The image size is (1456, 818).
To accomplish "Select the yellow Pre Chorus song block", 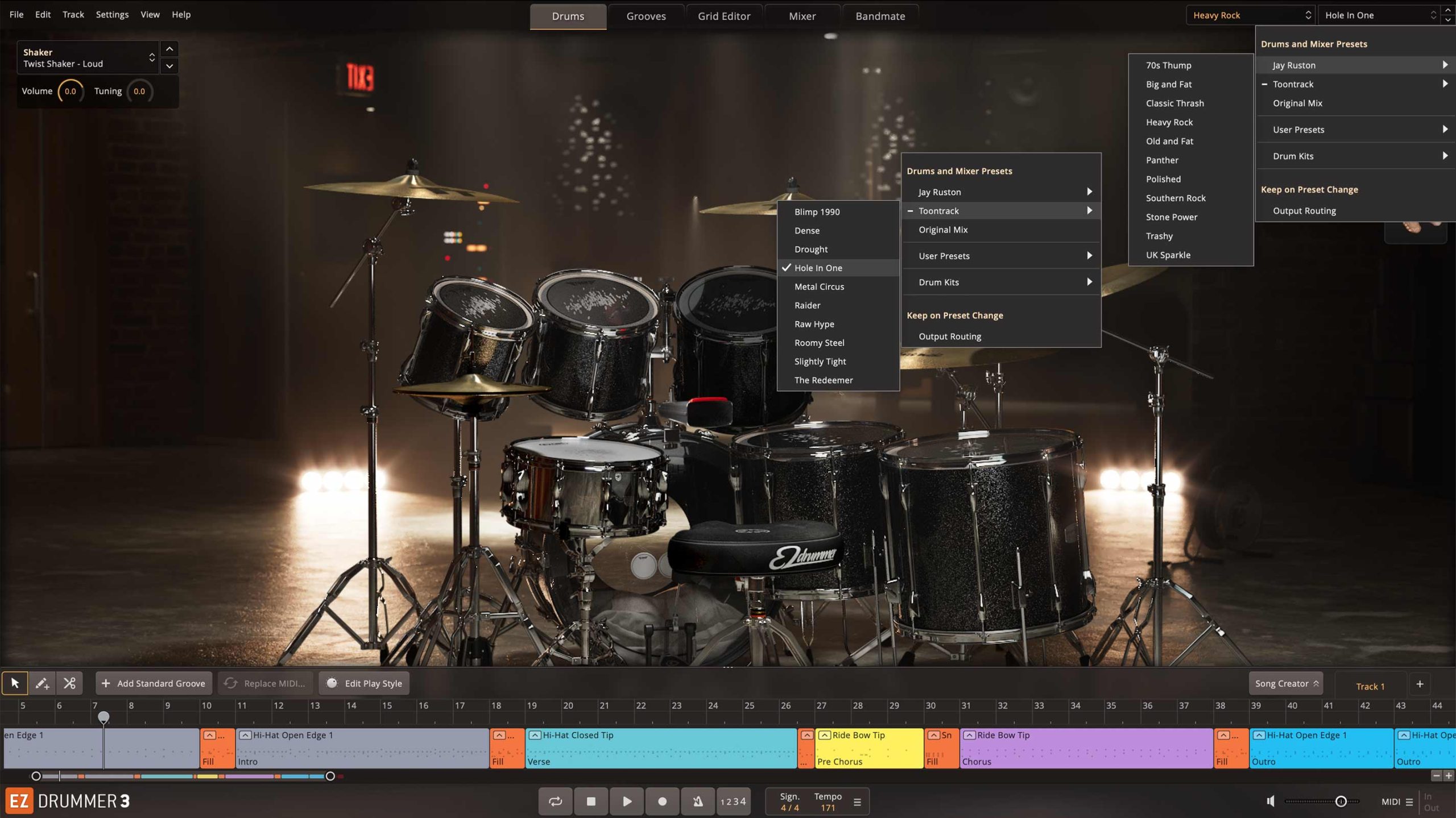I will click(x=868, y=748).
